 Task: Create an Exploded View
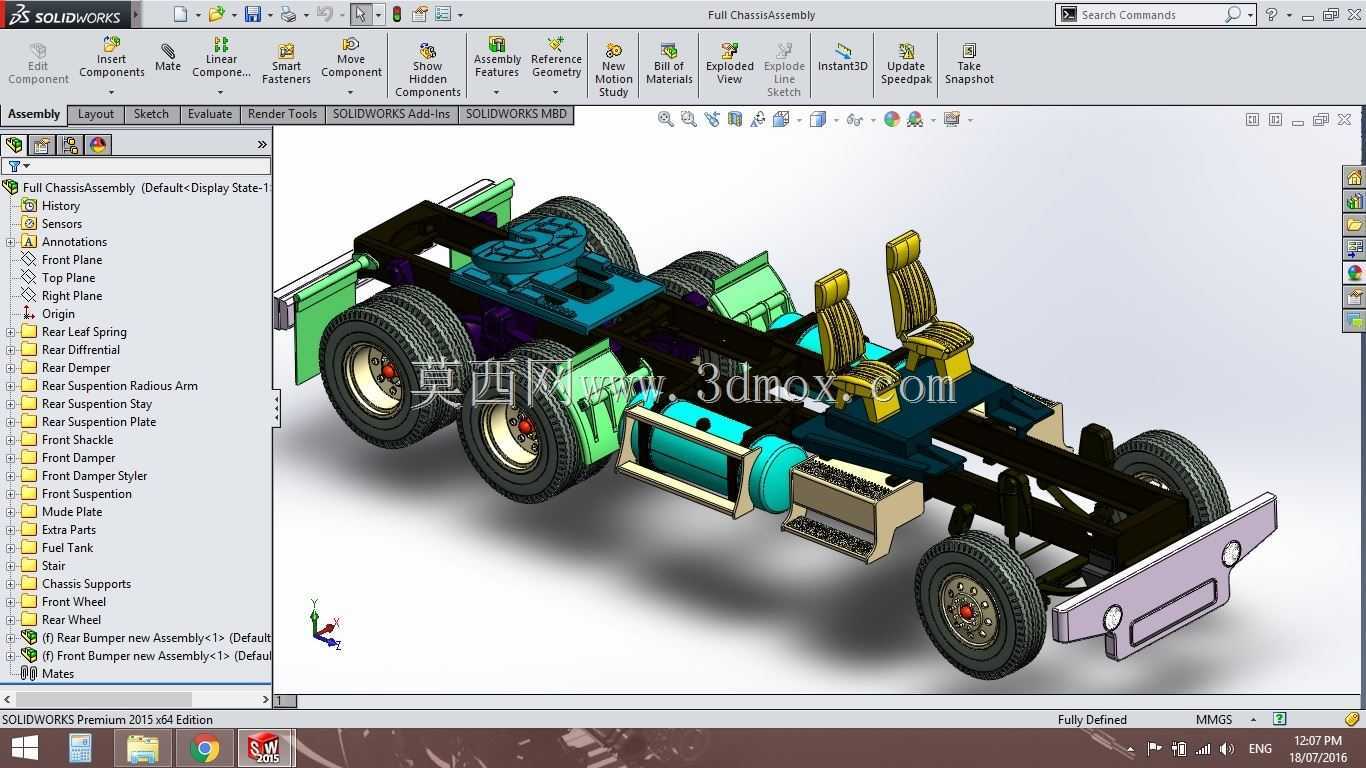(729, 65)
